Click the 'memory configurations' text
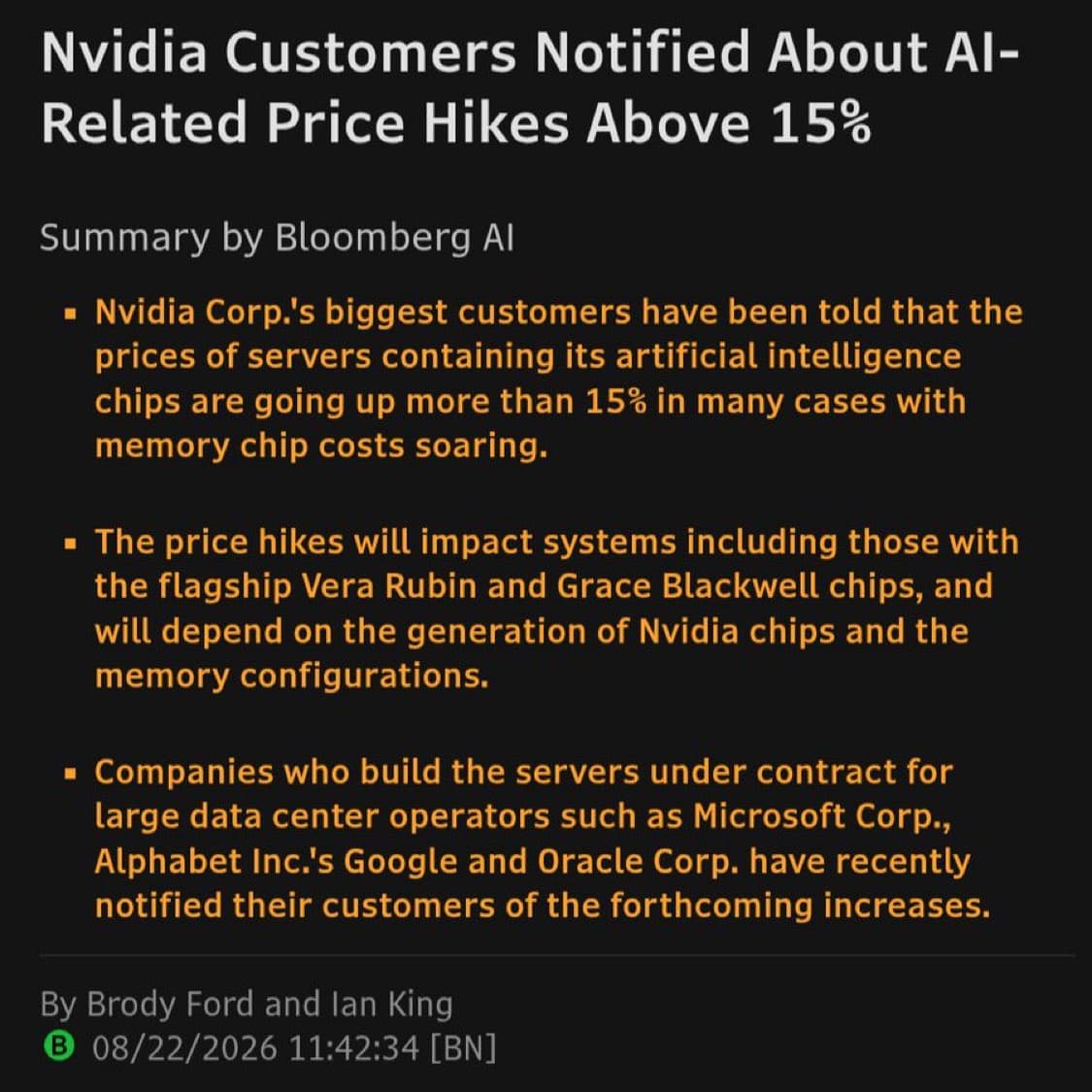The image size is (1092, 1092). pyautogui.click(x=292, y=677)
